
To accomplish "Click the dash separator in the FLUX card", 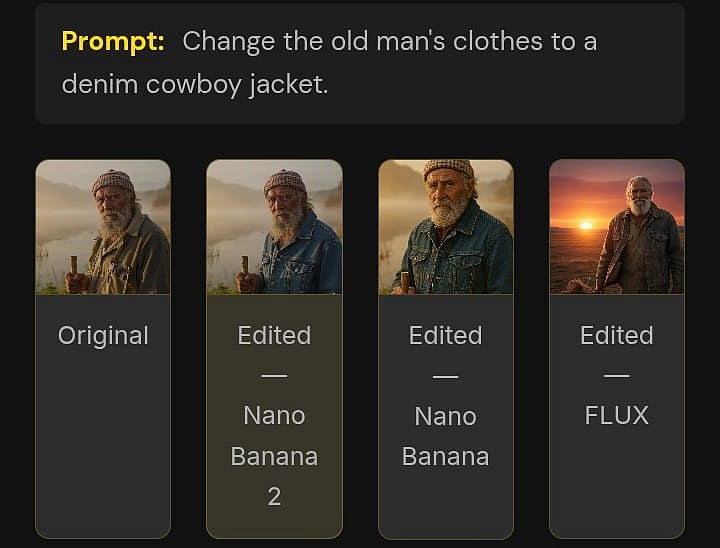I will pyautogui.click(x=617, y=375).
